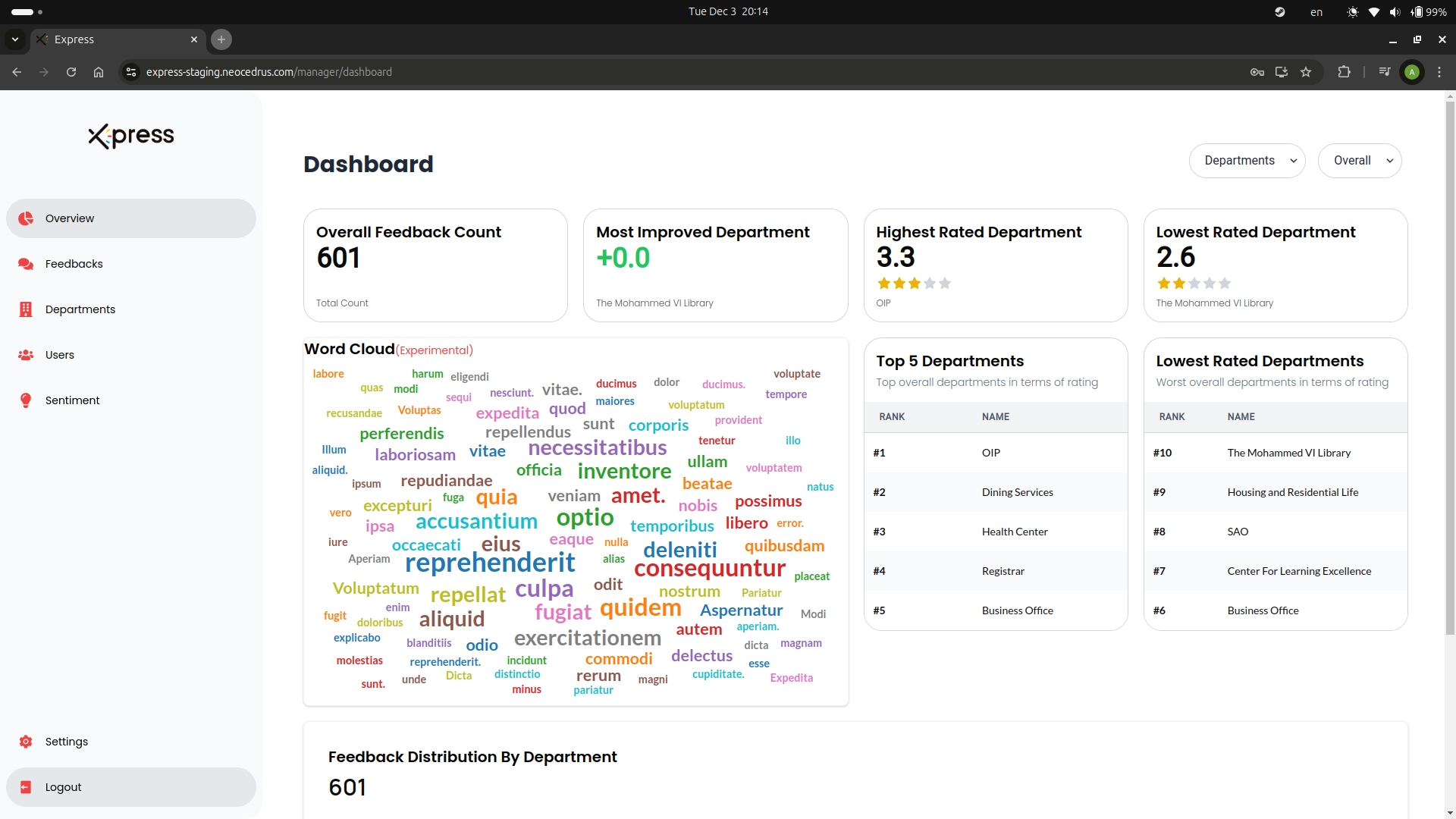The height and width of the screenshot is (819, 1456).
Task: Click the Most Improved Department card
Action: pos(715,265)
